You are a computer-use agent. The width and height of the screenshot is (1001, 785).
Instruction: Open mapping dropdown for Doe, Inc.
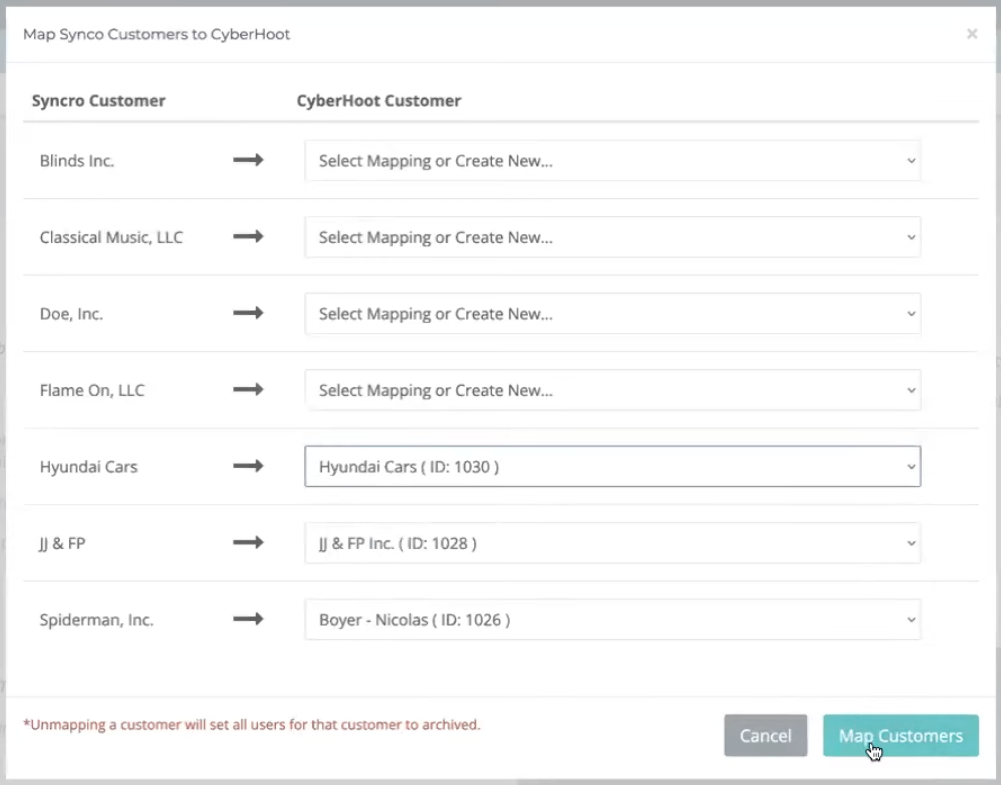pos(612,314)
